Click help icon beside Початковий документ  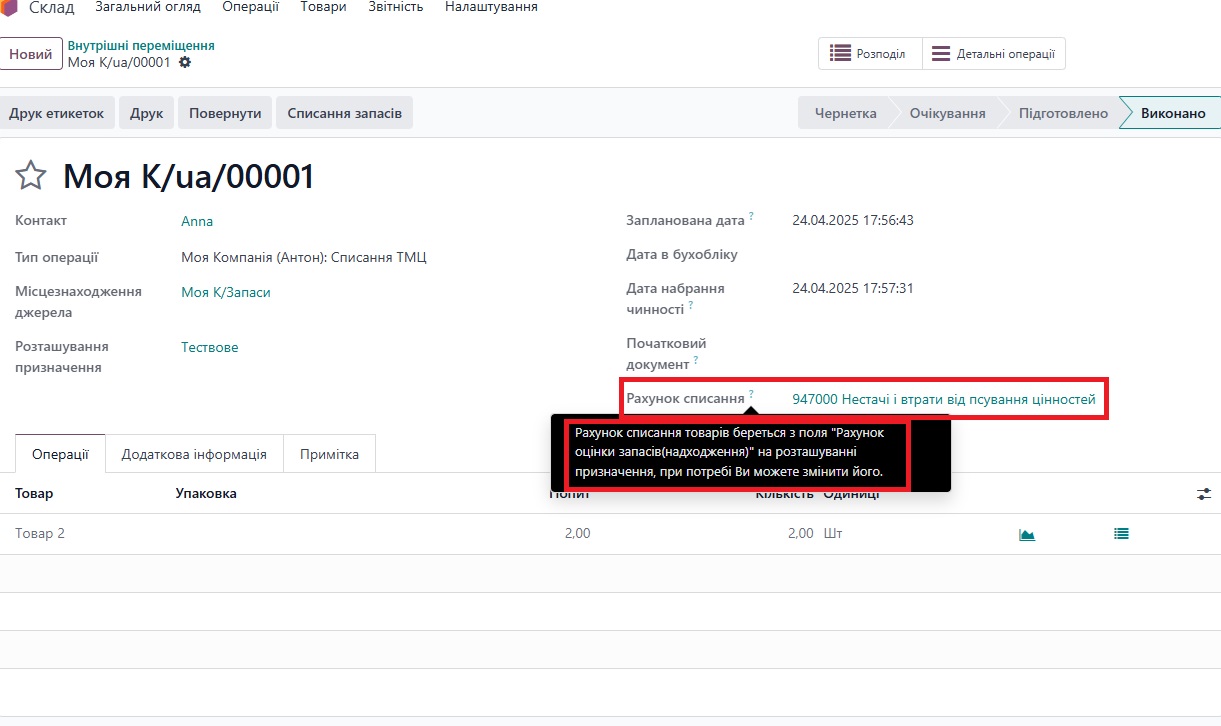tap(695, 360)
